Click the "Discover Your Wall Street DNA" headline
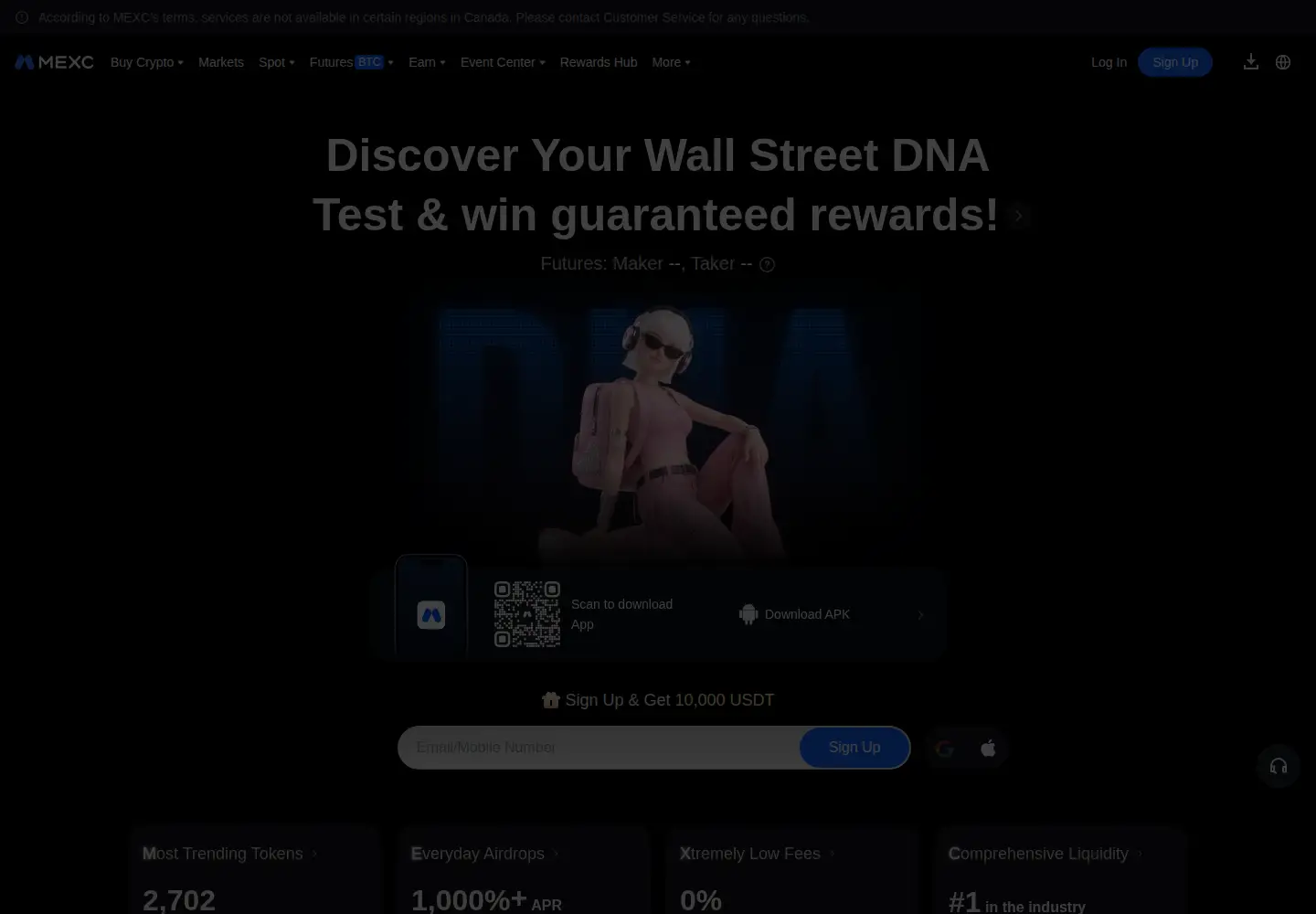Image resolution: width=1316 pixels, height=914 pixels. point(658,155)
